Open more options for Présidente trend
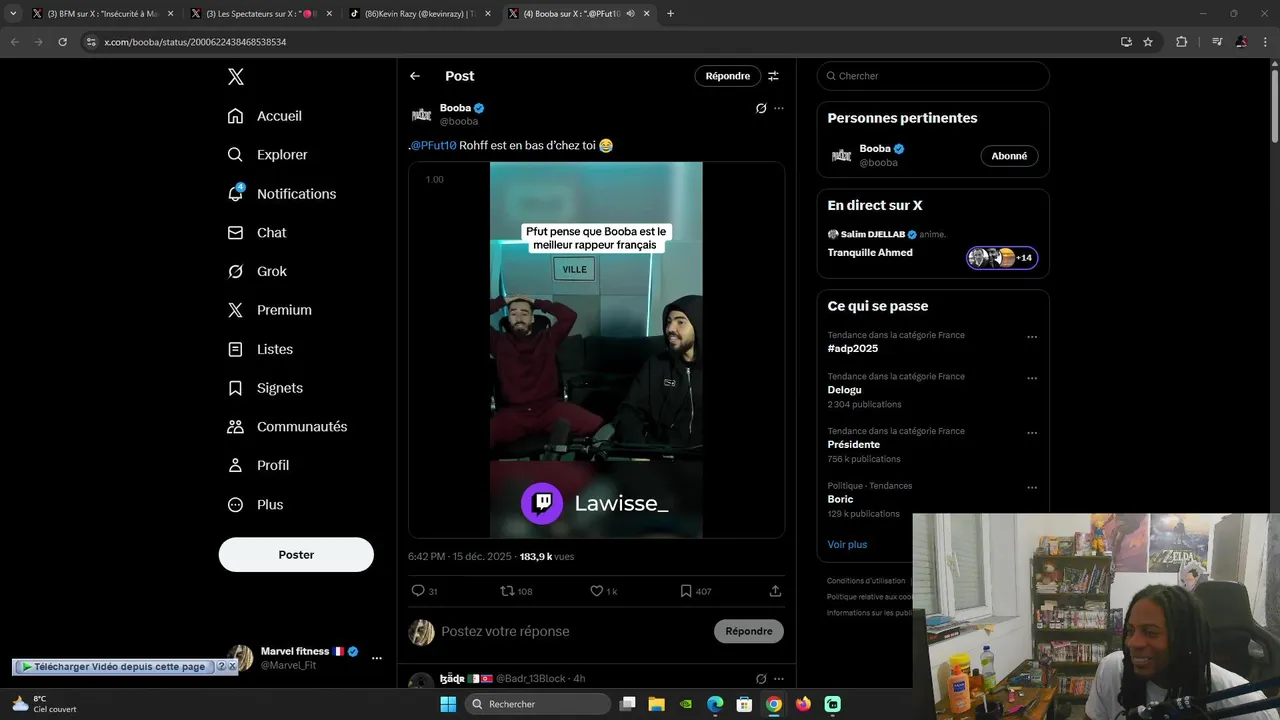Viewport: 1280px width, 720px height. coord(1032,433)
